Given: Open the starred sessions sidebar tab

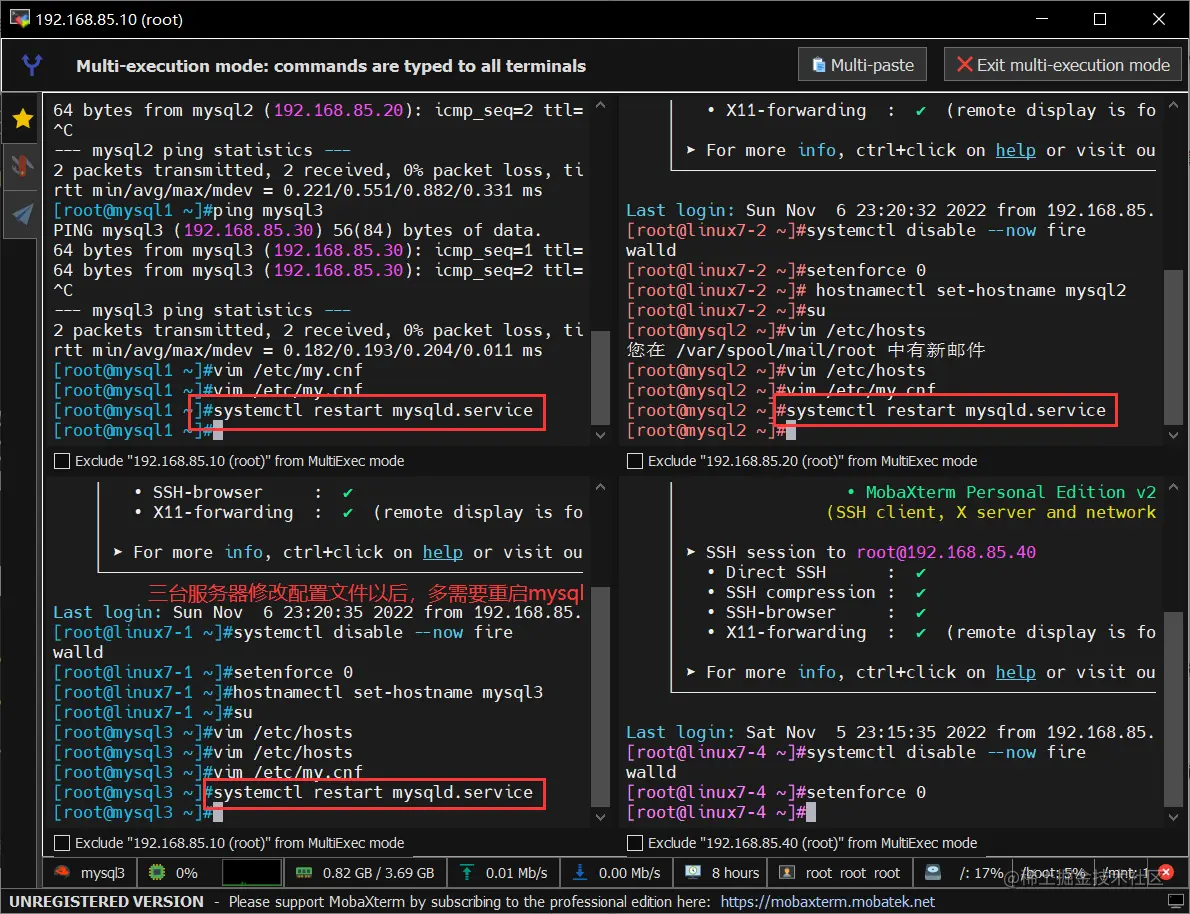Looking at the screenshot, I should [x=23, y=118].
